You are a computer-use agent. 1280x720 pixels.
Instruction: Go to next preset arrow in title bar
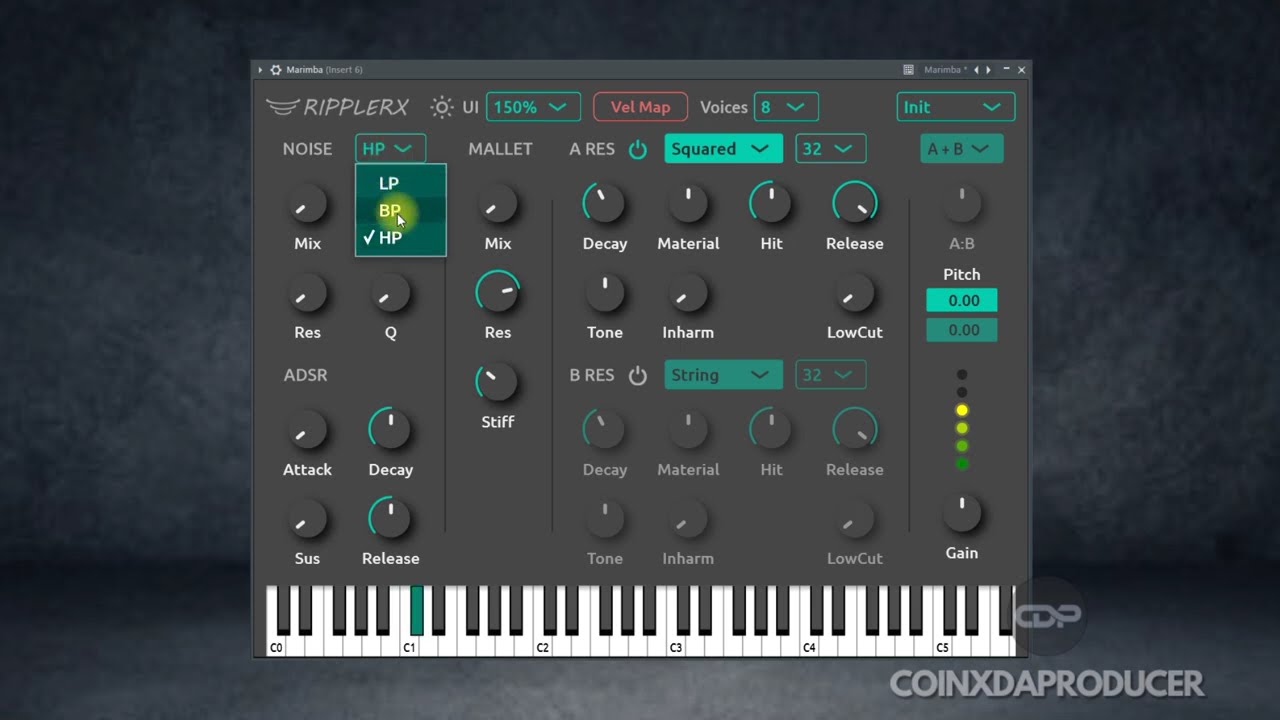click(989, 70)
